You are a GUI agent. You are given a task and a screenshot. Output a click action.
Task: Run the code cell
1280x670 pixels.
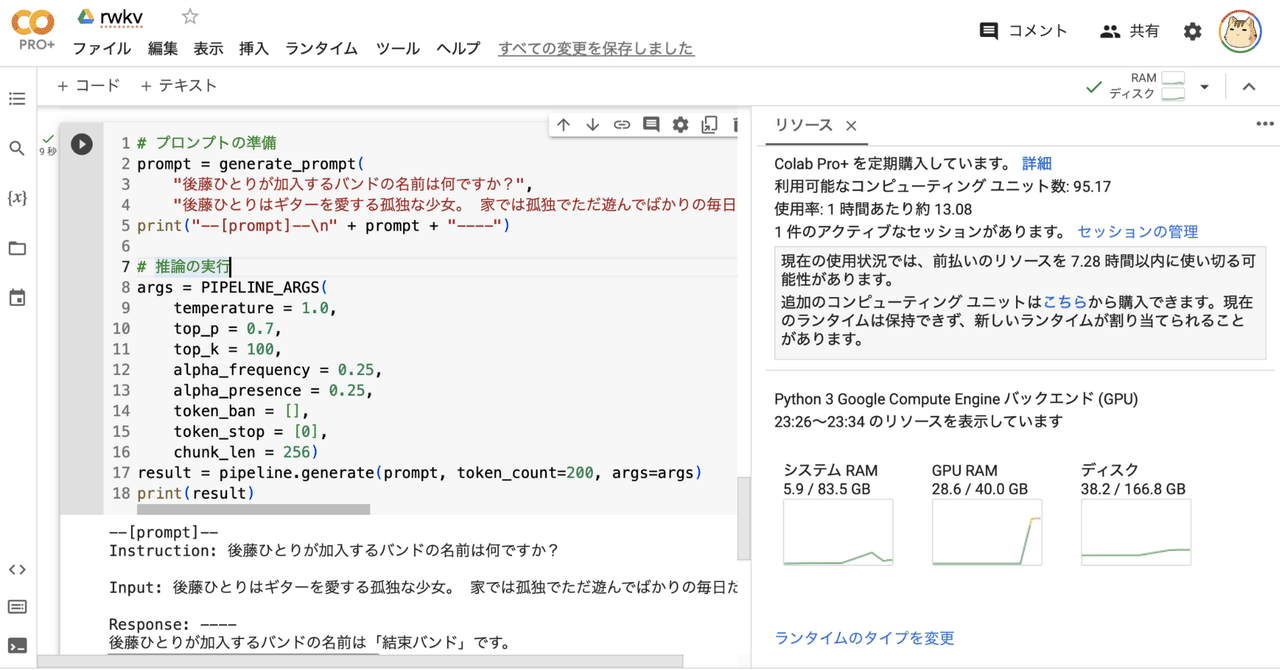pyautogui.click(x=81, y=143)
